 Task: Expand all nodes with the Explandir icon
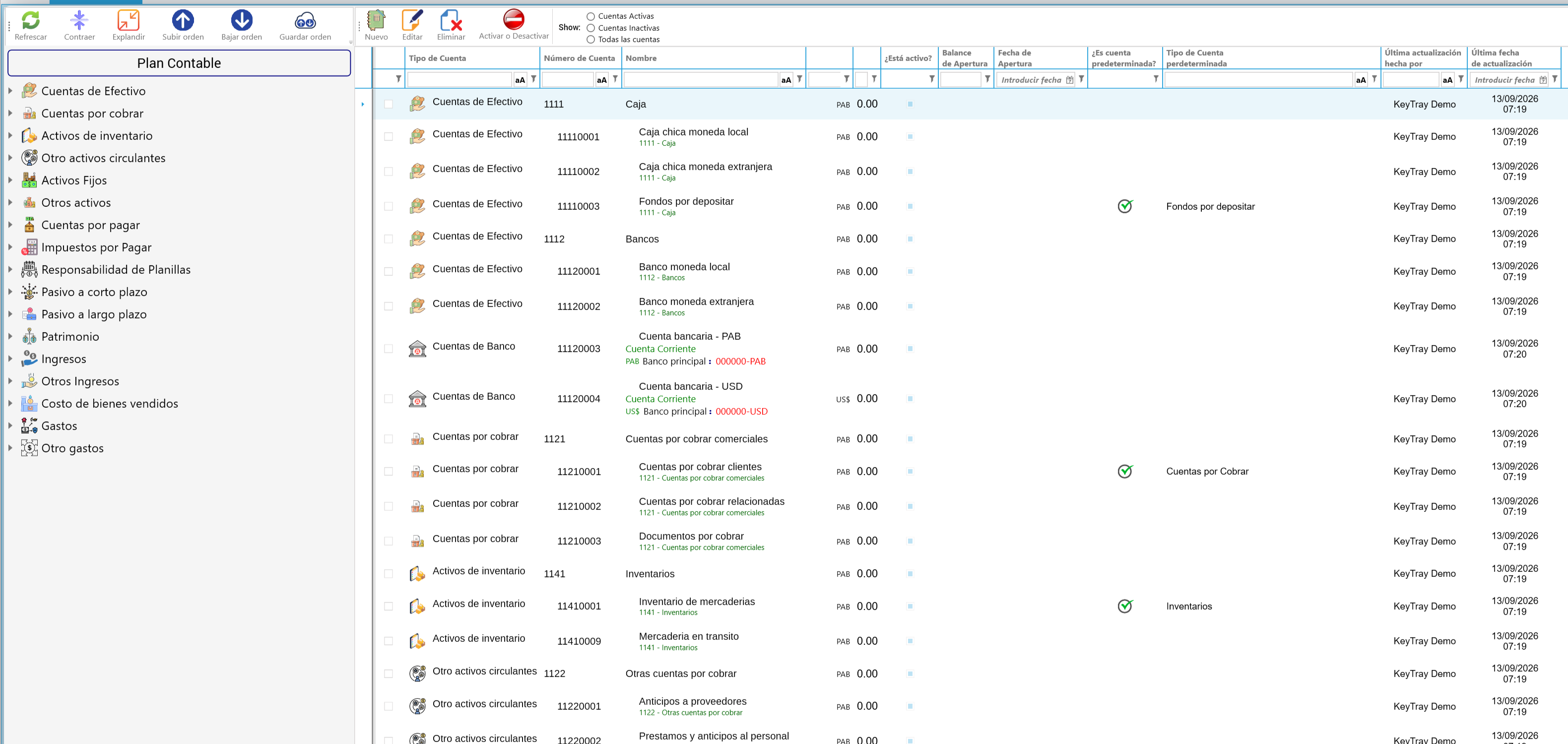tap(129, 21)
